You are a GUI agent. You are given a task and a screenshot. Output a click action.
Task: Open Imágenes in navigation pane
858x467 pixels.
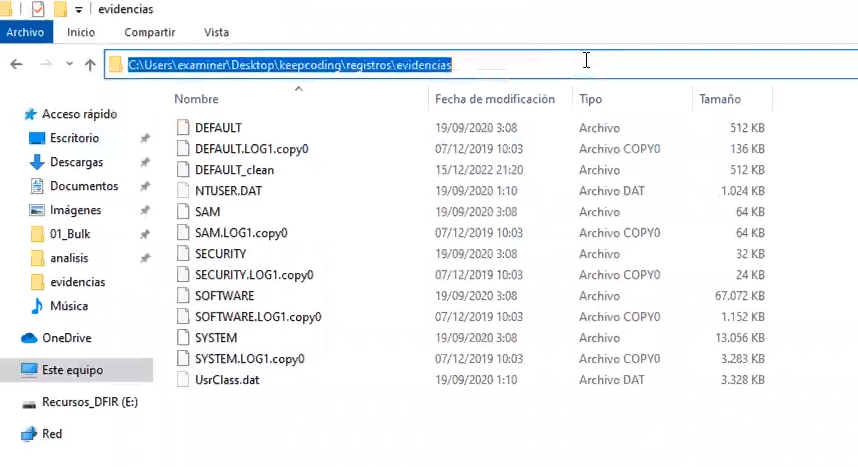point(76,210)
